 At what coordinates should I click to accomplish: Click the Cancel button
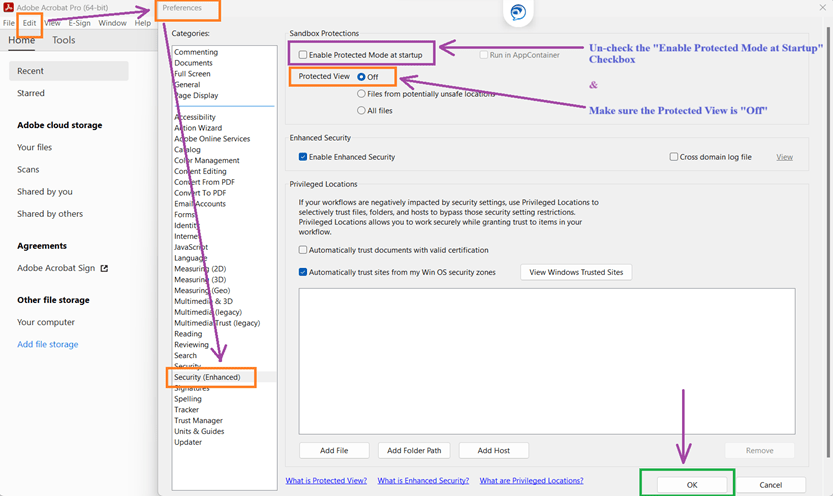(770, 485)
